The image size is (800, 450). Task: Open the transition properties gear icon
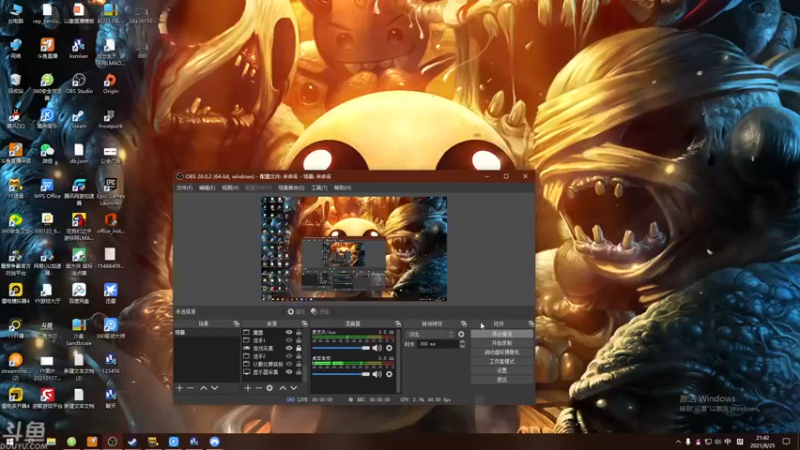[x=461, y=334]
